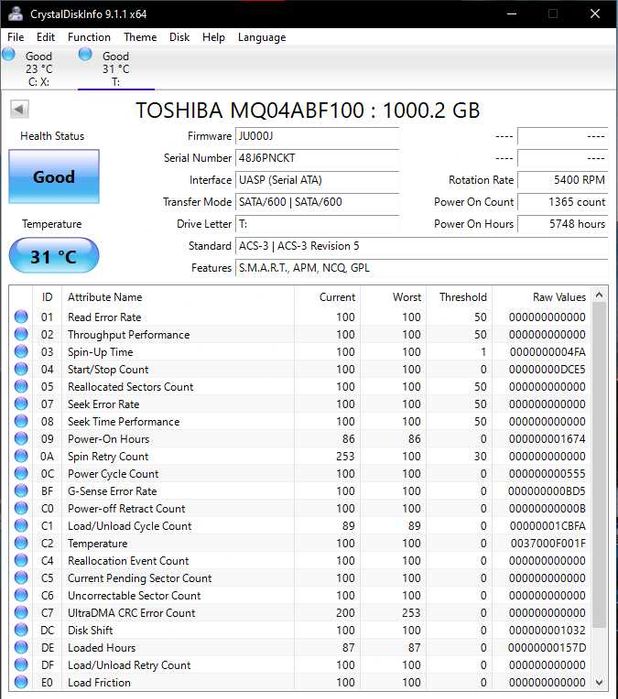Click status orb for Load/Unload Cycle Count
This screenshot has width=618, height=699.
(21, 526)
